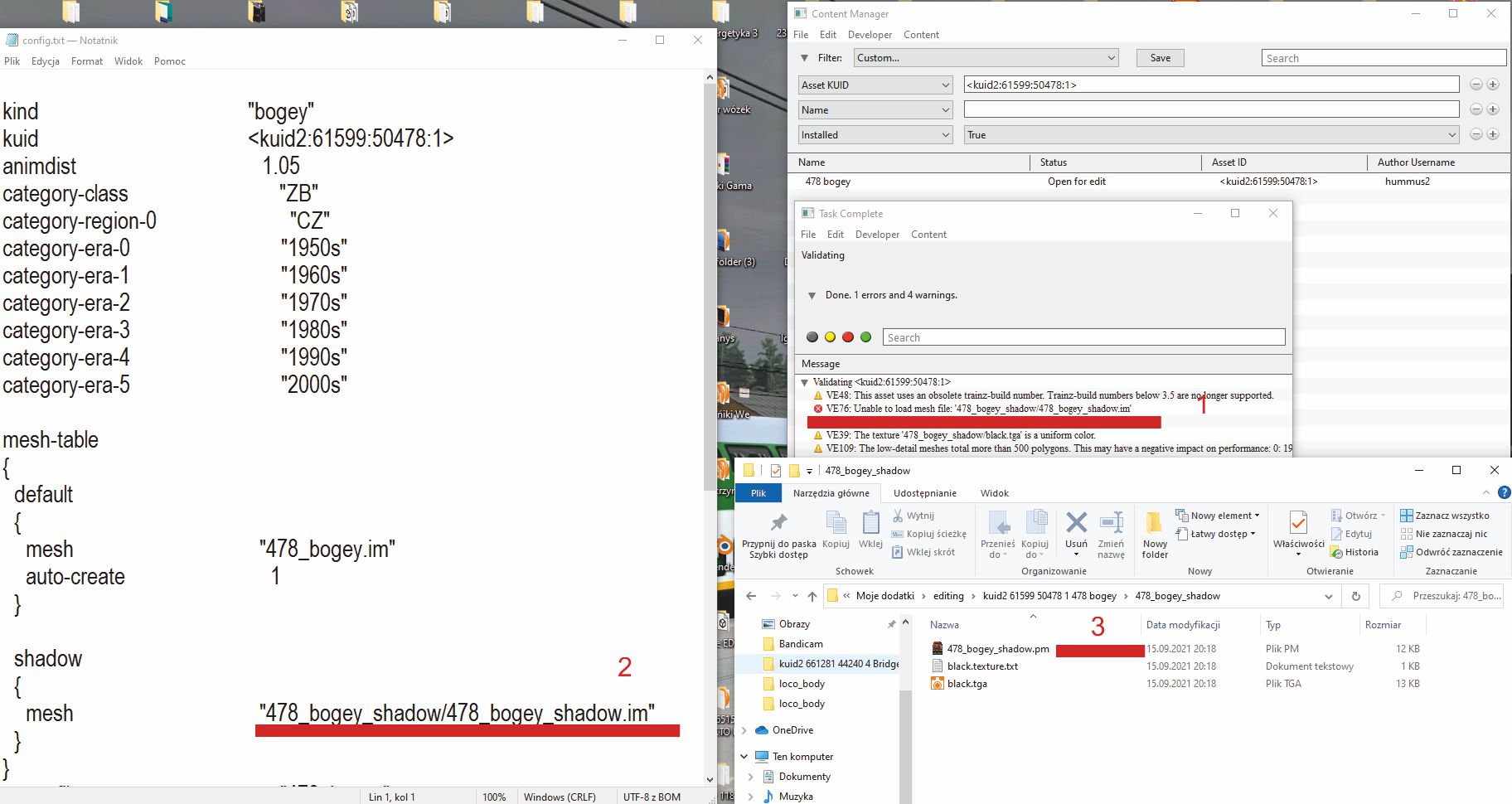Open Developer menu in Content Manager
Image resolution: width=1512 pixels, height=804 pixels.
pos(870,35)
